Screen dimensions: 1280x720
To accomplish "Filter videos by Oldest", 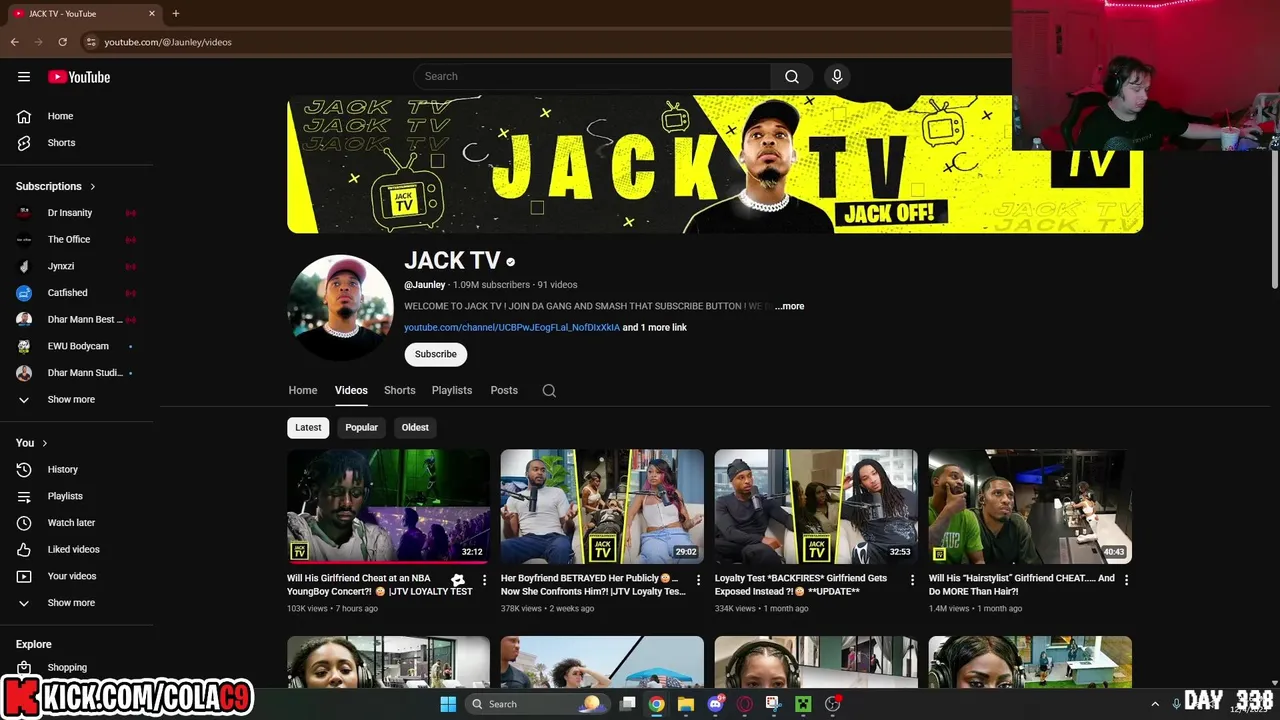I will (415, 427).
